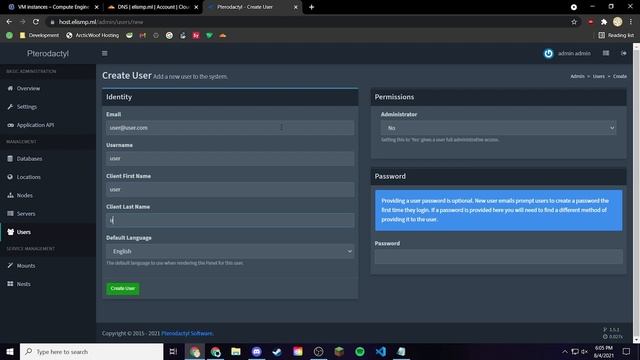640x360 pixels.
Task: Reload the current page
Action: point(36,22)
